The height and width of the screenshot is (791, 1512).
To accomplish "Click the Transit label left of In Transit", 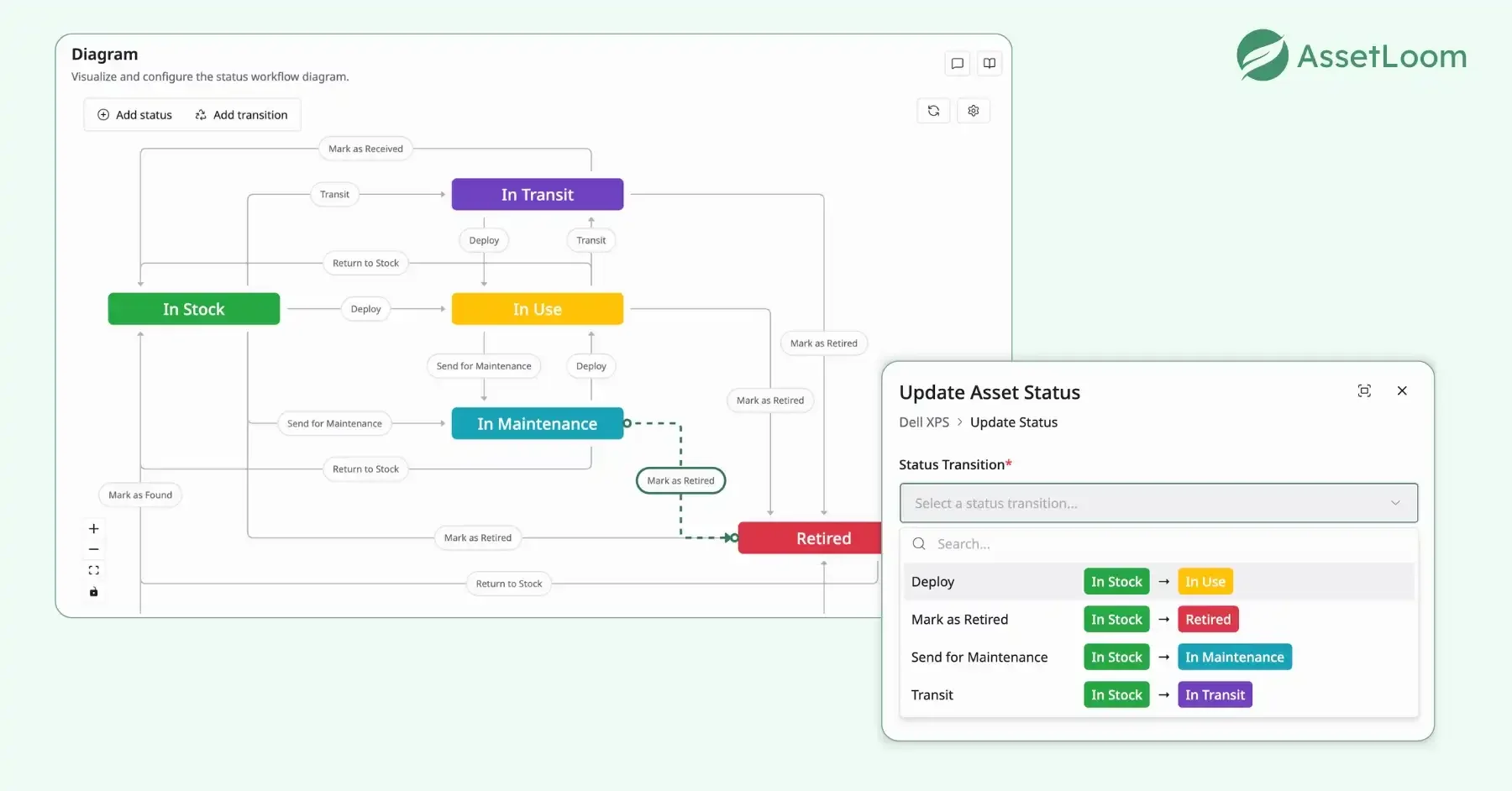I will click(x=334, y=194).
